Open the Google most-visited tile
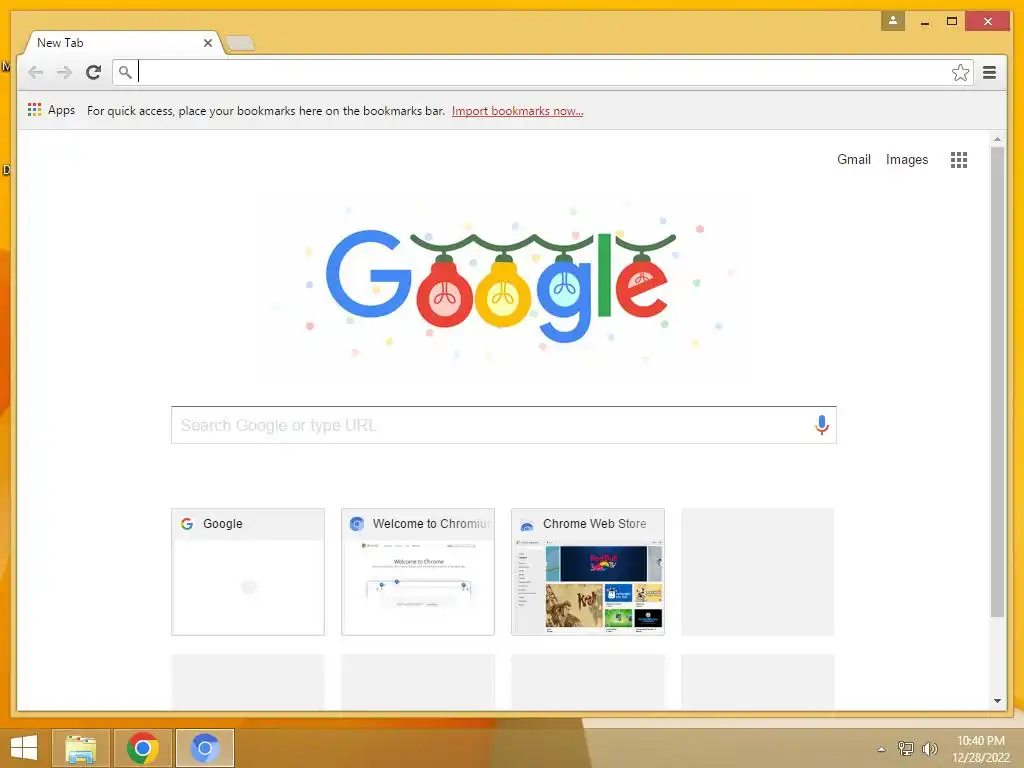This screenshot has height=768, width=1024. pos(248,571)
